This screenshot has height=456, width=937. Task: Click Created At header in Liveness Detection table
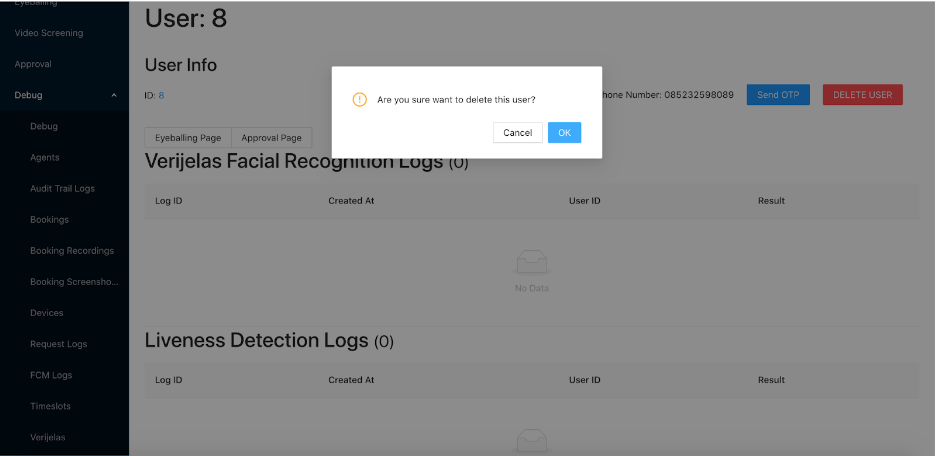coord(351,380)
